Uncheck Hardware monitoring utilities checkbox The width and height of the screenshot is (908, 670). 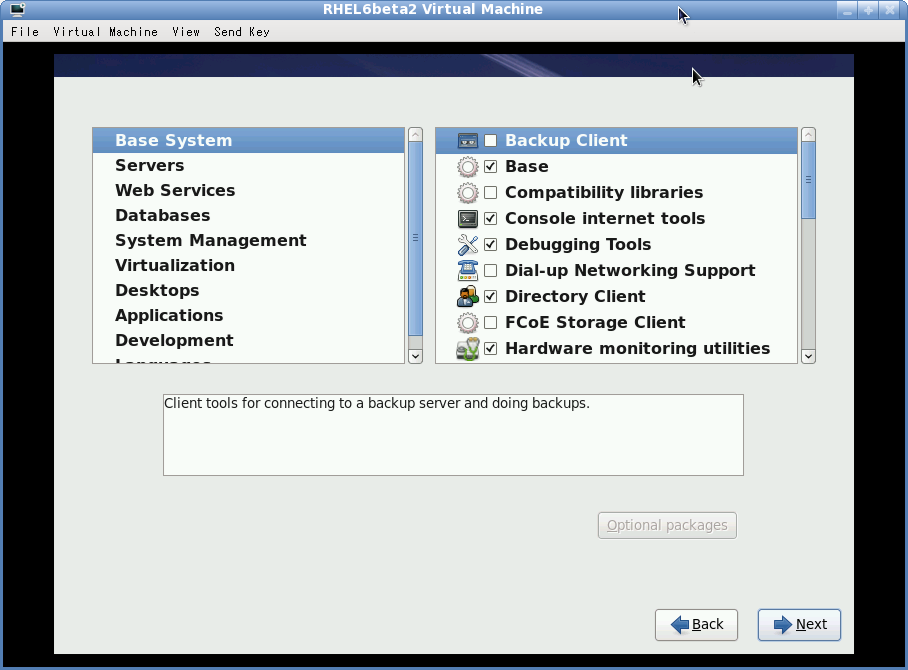pos(490,349)
